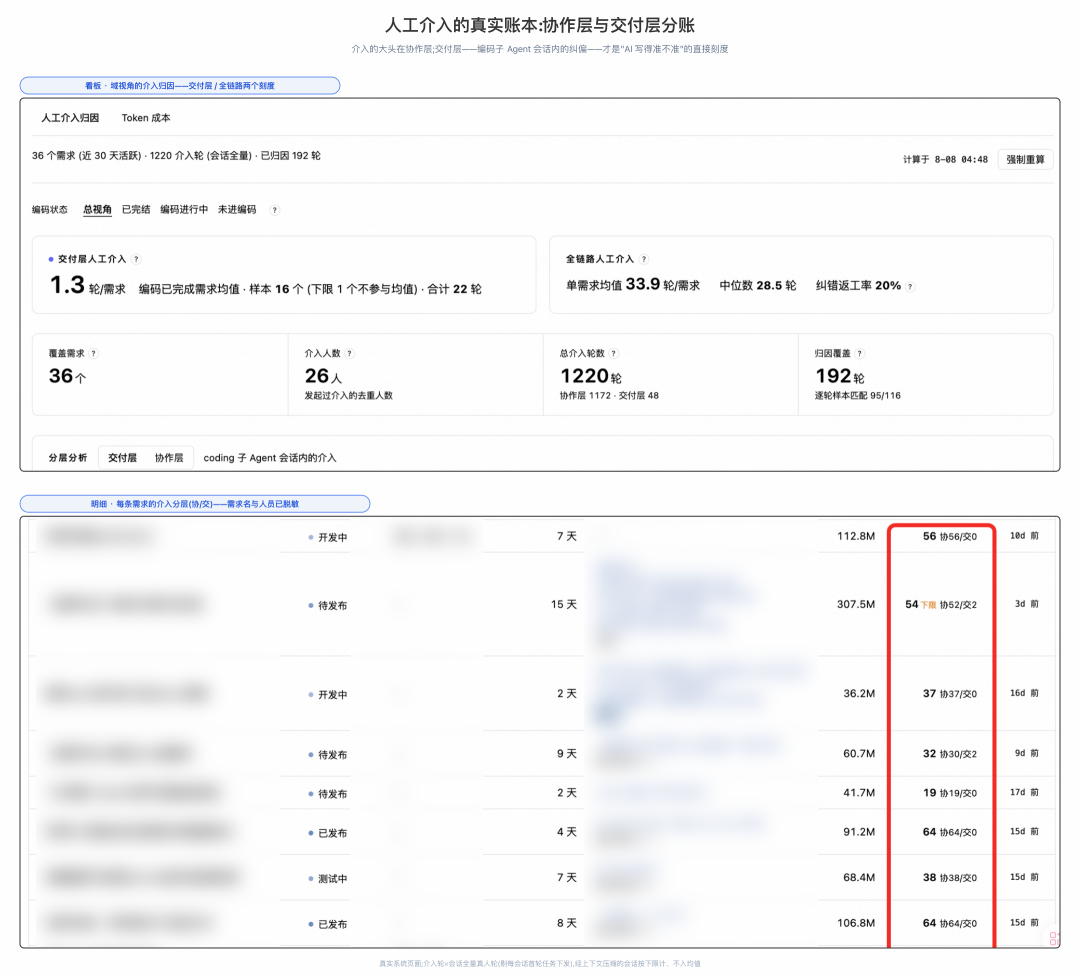Click the 56 协56/交0 intervention cell
1080x976 pixels.
point(950,536)
